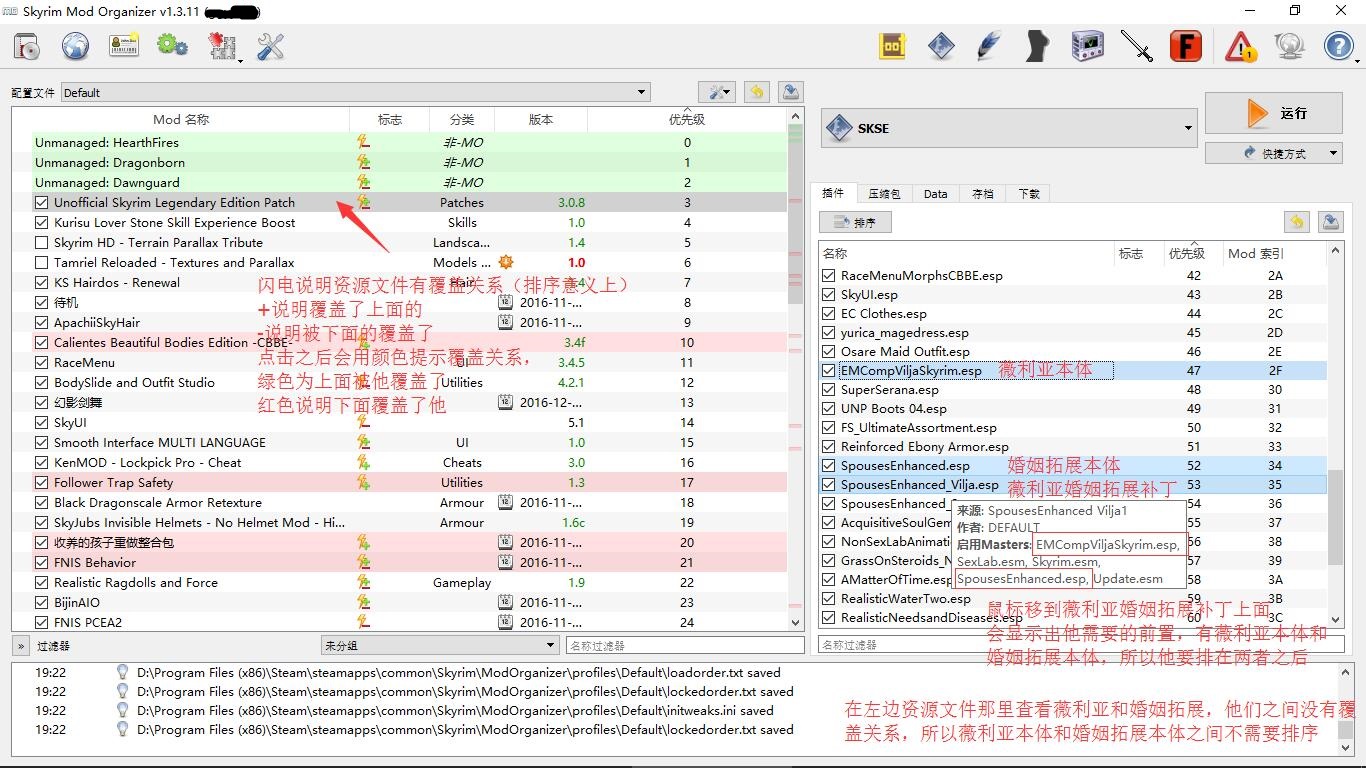
Task: Focus the mod list 名称过滤器 field
Action: (x=684, y=646)
